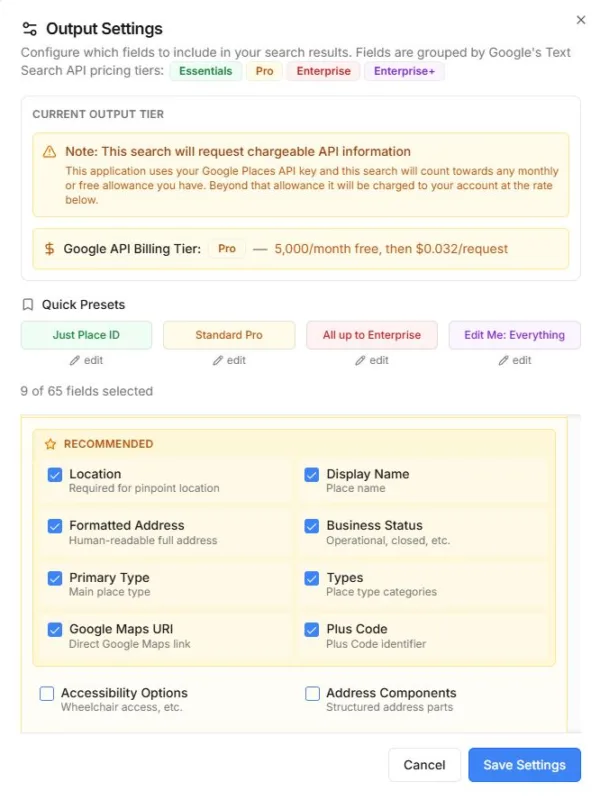This screenshot has height=800, width=600.
Task: Toggle the Google Maps URI checkbox
Action: point(55,630)
